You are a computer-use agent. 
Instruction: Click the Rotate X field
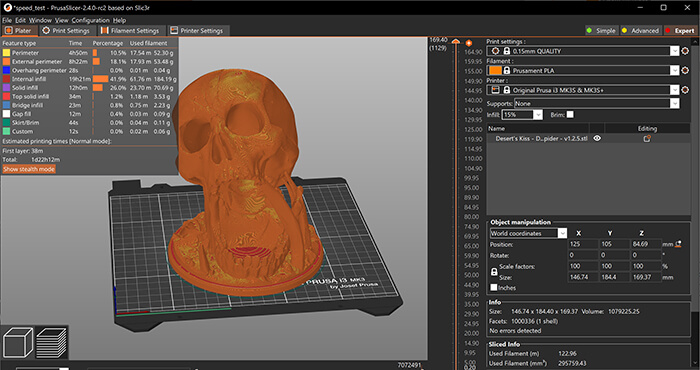click(583, 255)
